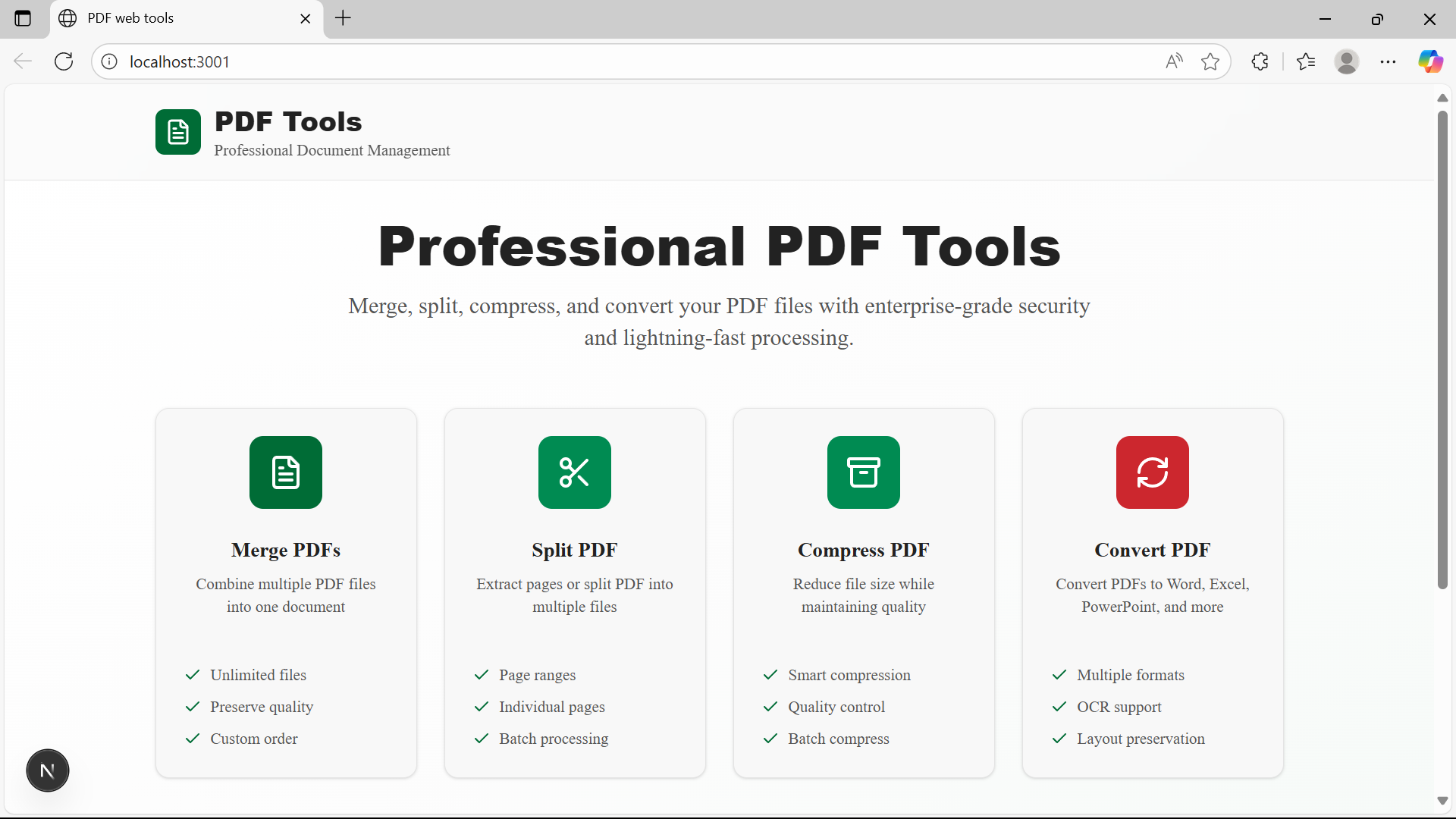
Task: Click the Quality control feature text
Action: pyautogui.click(x=836, y=707)
